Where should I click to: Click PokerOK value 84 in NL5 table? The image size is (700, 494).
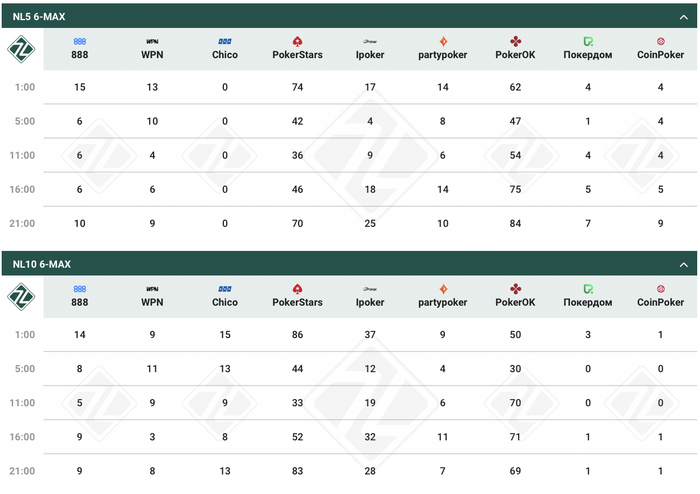pyautogui.click(x=515, y=224)
